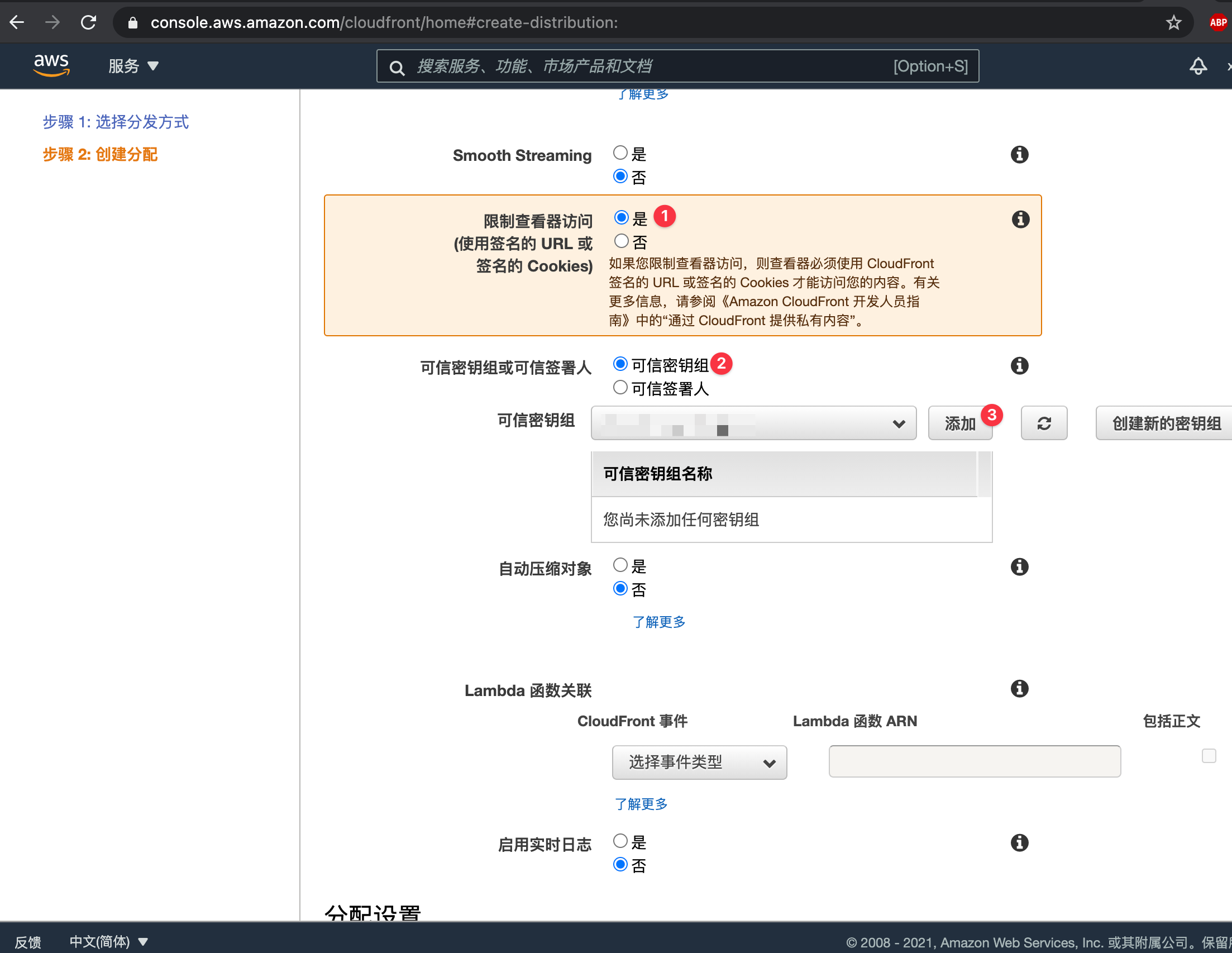Viewport: 1232px width, 953px height.
Task: Click the bookmark star in the address bar
Action: pyautogui.click(x=1174, y=22)
